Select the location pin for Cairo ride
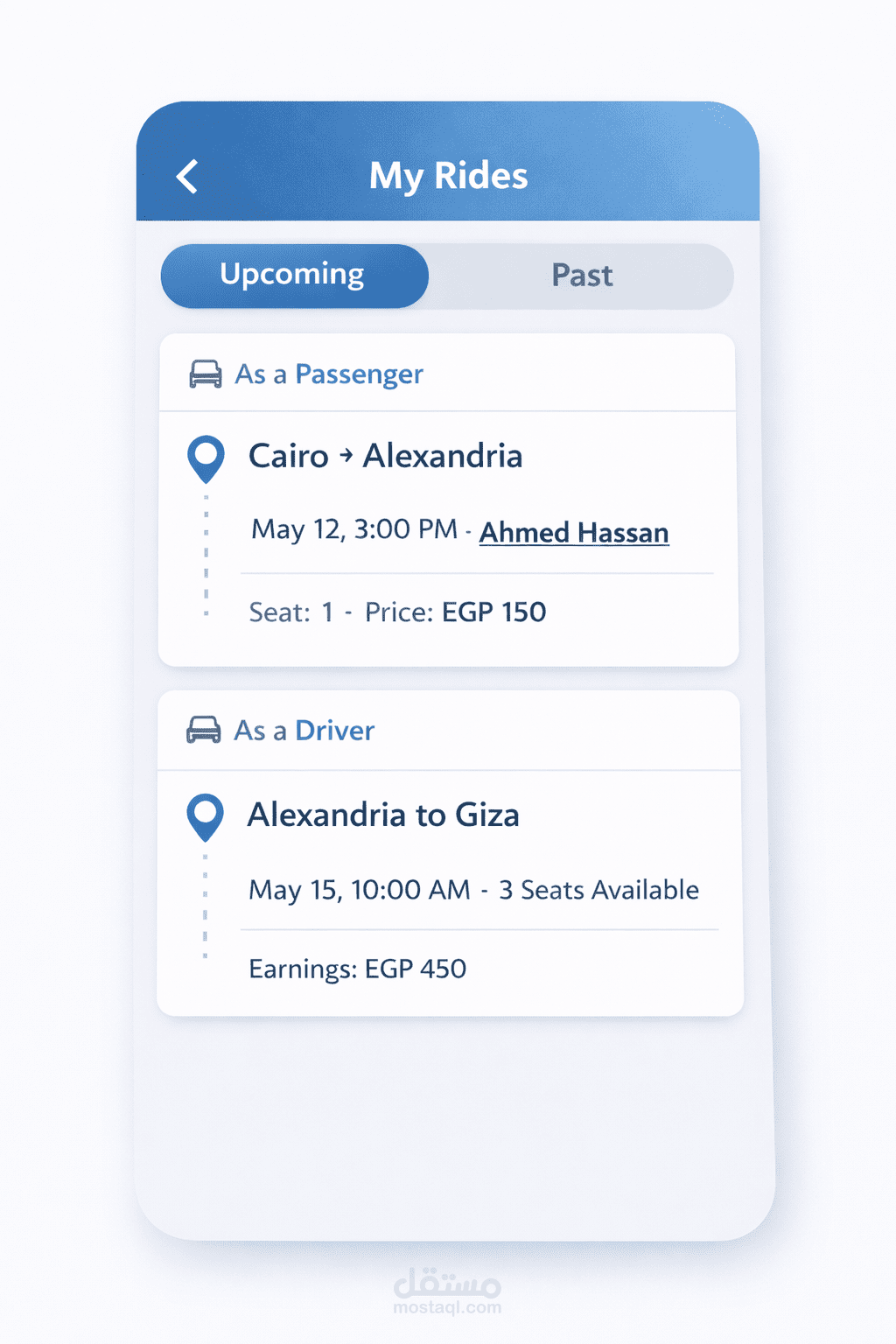This screenshot has width=896, height=1344. (x=206, y=458)
